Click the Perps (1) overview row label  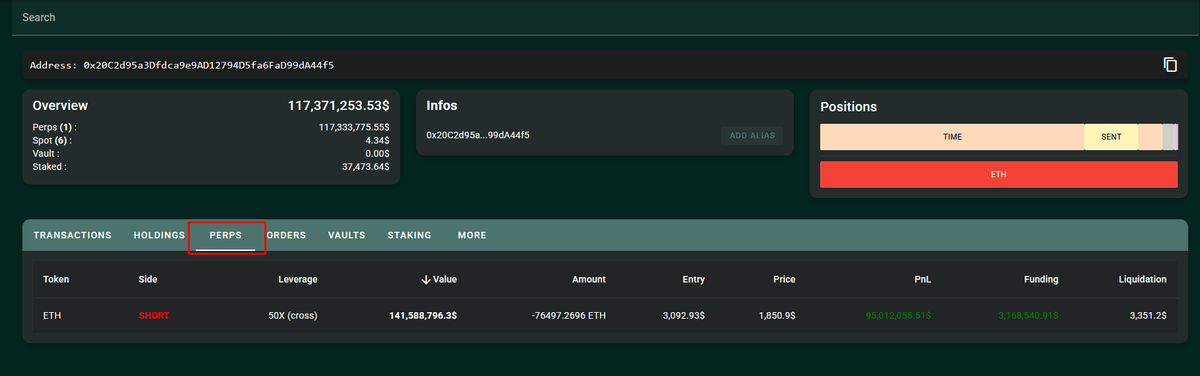point(54,128)
